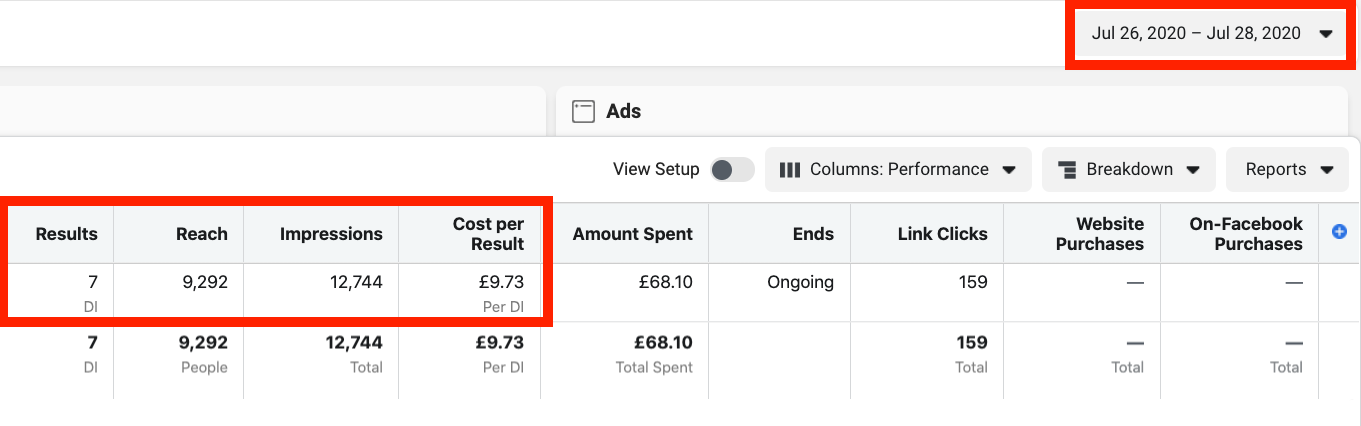This screenshot has height=426, width=1361.
Task: Sort by the Results column header
Action: pyautogui.click(x=66, y=234)
